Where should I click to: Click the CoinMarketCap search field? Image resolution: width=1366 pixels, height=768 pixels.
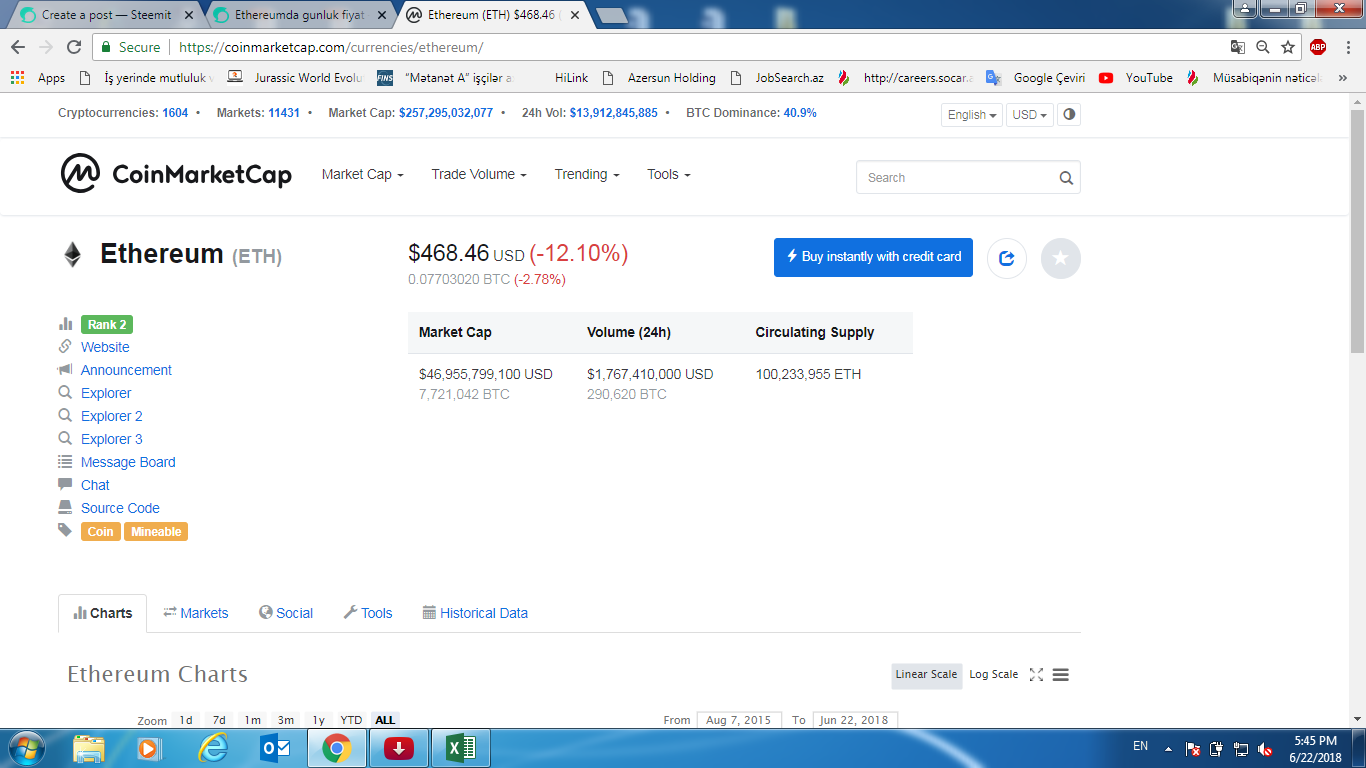(x=968, y=178)
